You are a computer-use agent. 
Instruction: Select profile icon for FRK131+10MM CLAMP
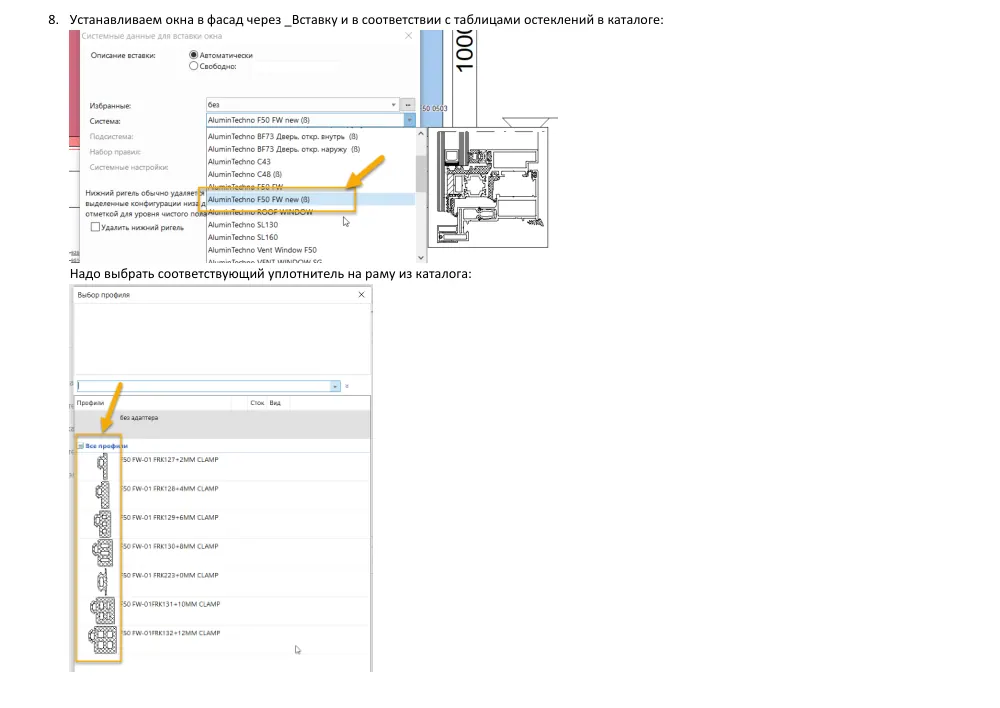(103, 610)
